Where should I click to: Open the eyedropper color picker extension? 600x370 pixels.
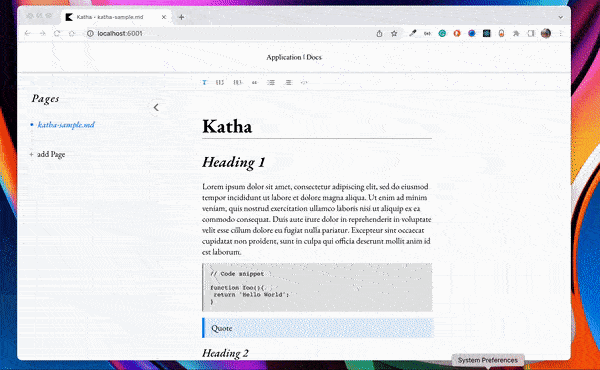tap(412, 33)
